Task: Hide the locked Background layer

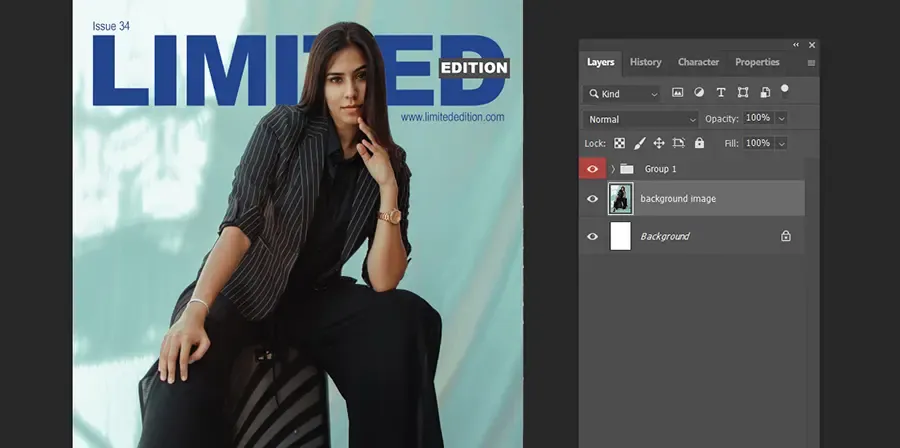Action: 592,236
